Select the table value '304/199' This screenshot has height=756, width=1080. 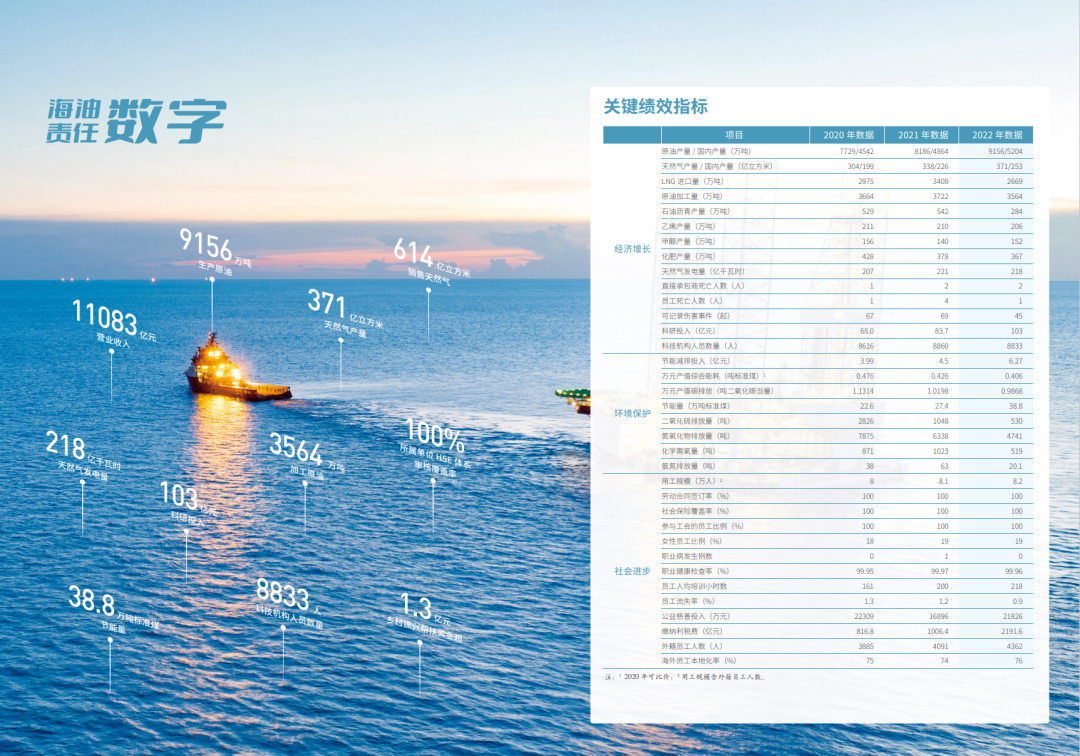pyautogui.click(x=860, y=166)
